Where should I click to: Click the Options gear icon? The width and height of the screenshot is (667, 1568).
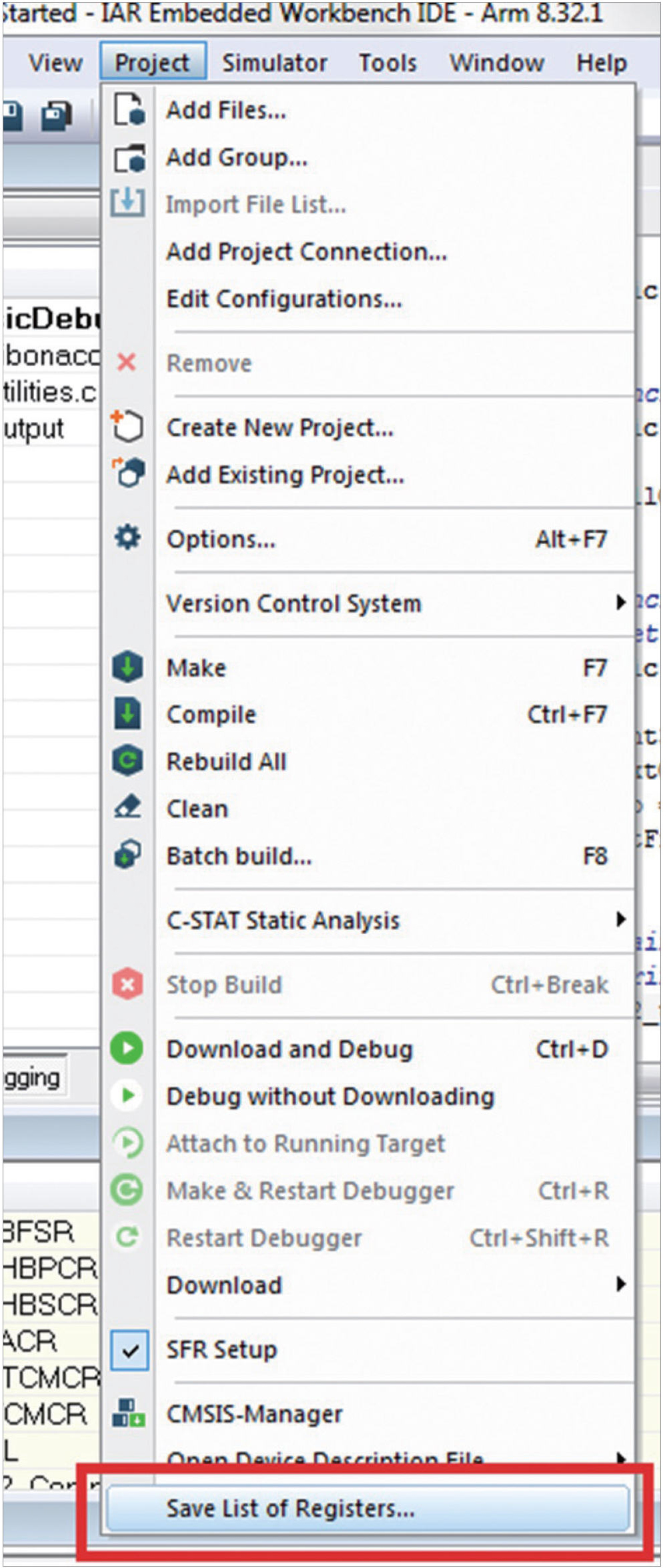pyautogui.click(x=127, y=537)
